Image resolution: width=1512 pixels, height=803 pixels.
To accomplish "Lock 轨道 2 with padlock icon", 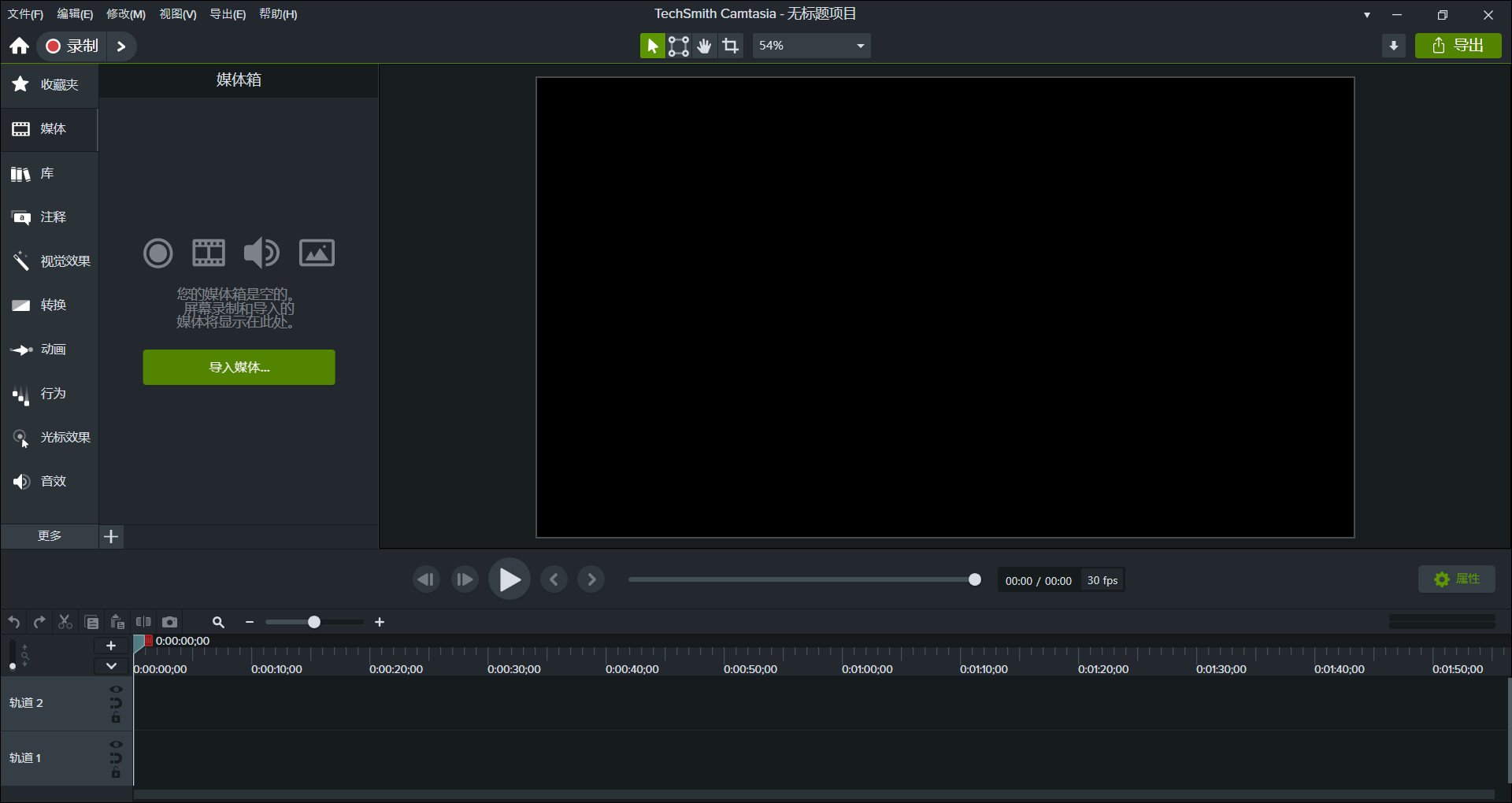I will point(117,718).
